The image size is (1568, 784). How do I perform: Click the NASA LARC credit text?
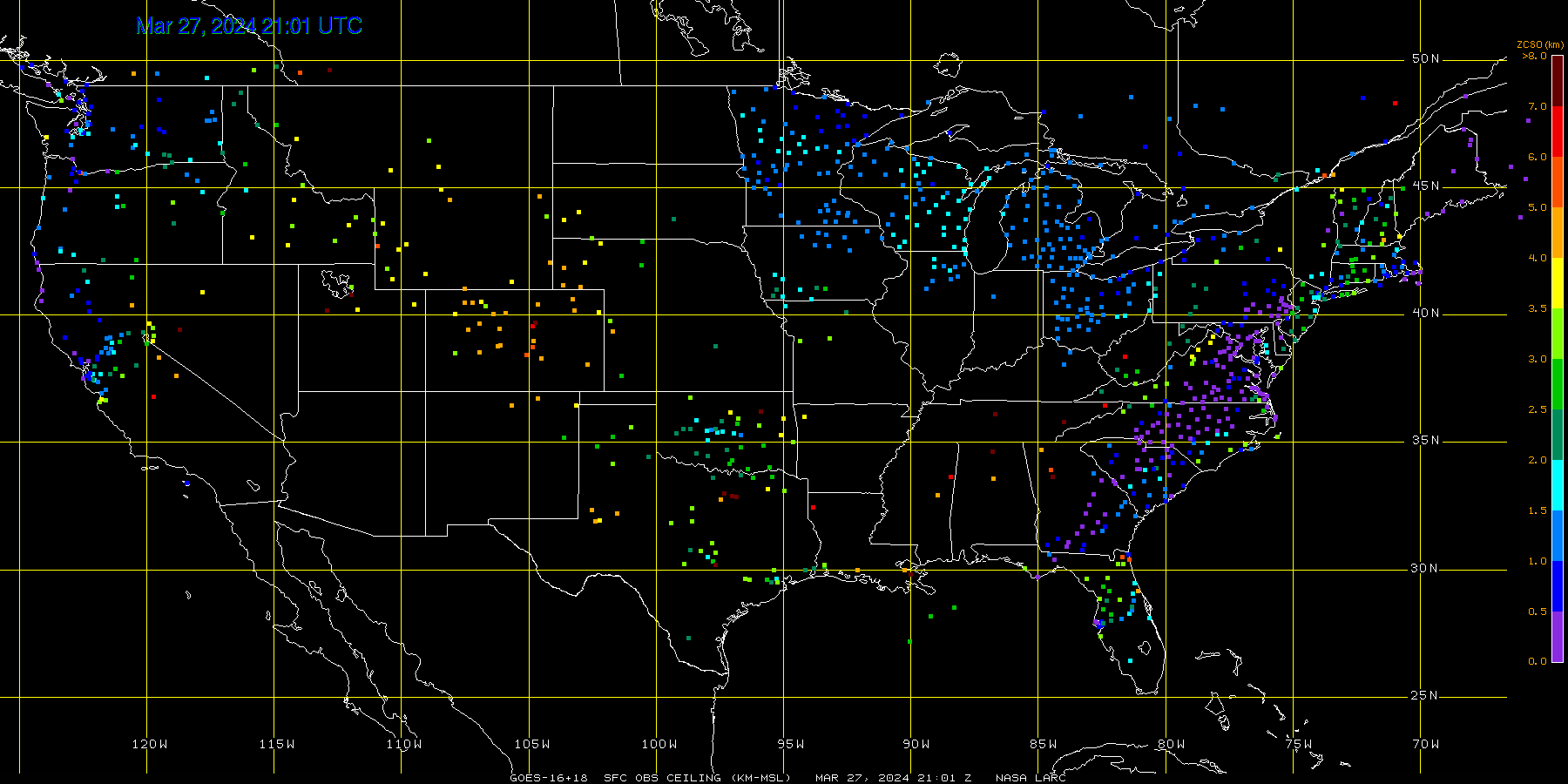(1031, 778)
